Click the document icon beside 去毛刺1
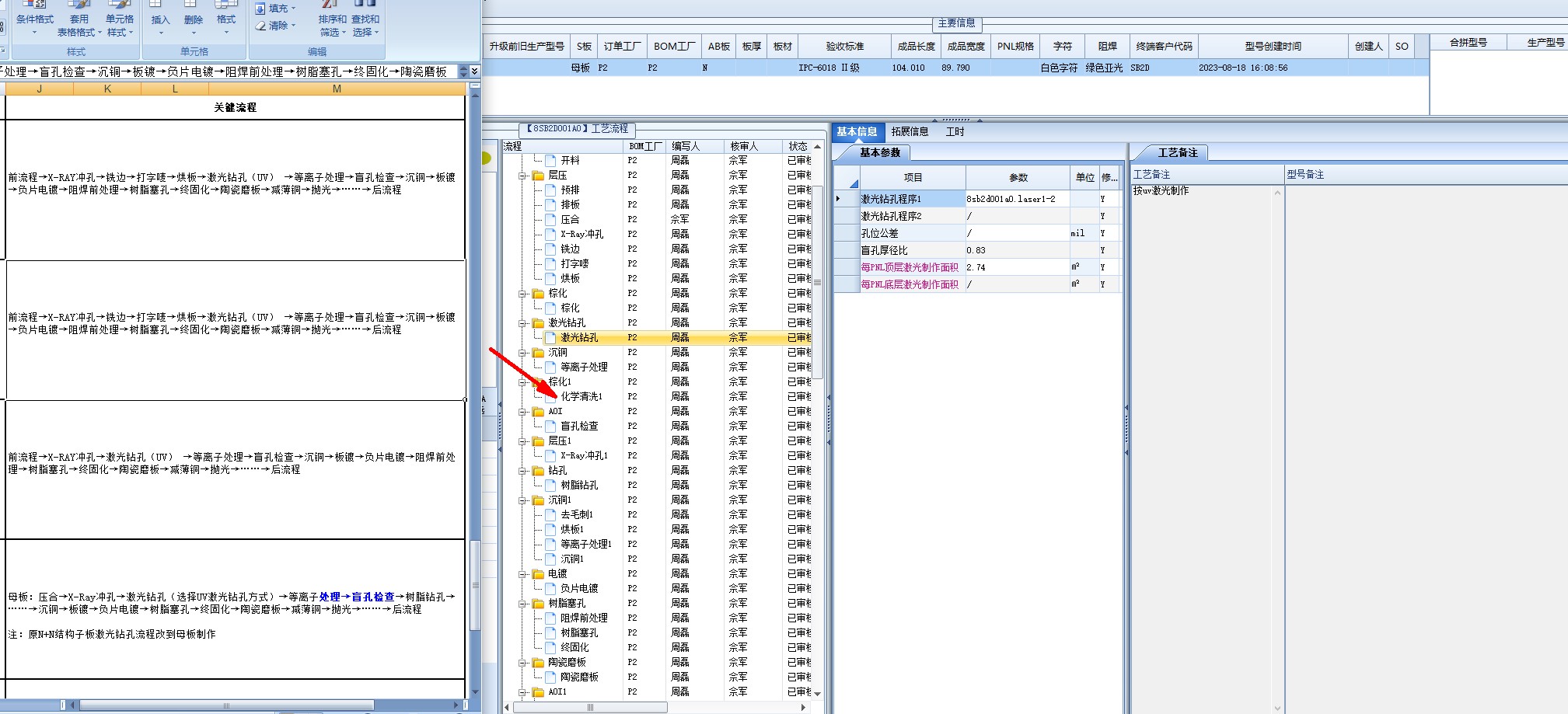Viewport: 1568px width, 714px height. click(x=550, y=514)
